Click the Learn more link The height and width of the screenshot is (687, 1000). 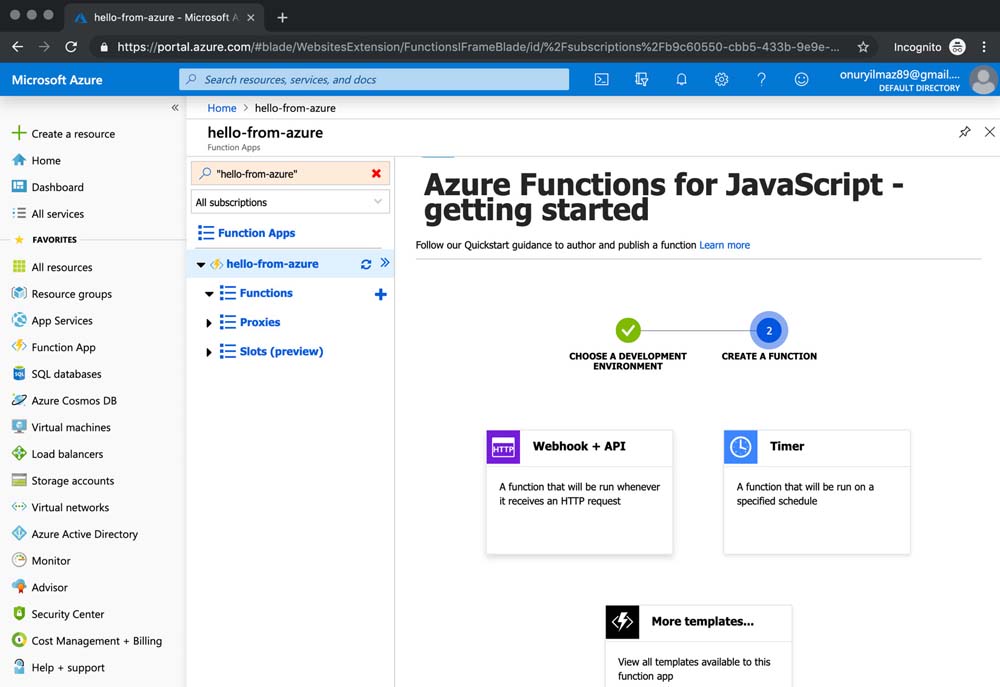click(x=724, y=245)
